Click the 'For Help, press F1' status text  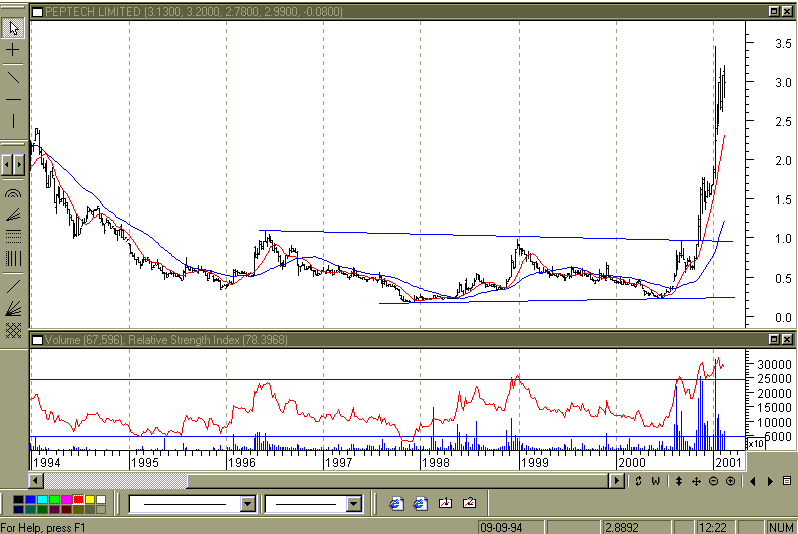[43, 527]
